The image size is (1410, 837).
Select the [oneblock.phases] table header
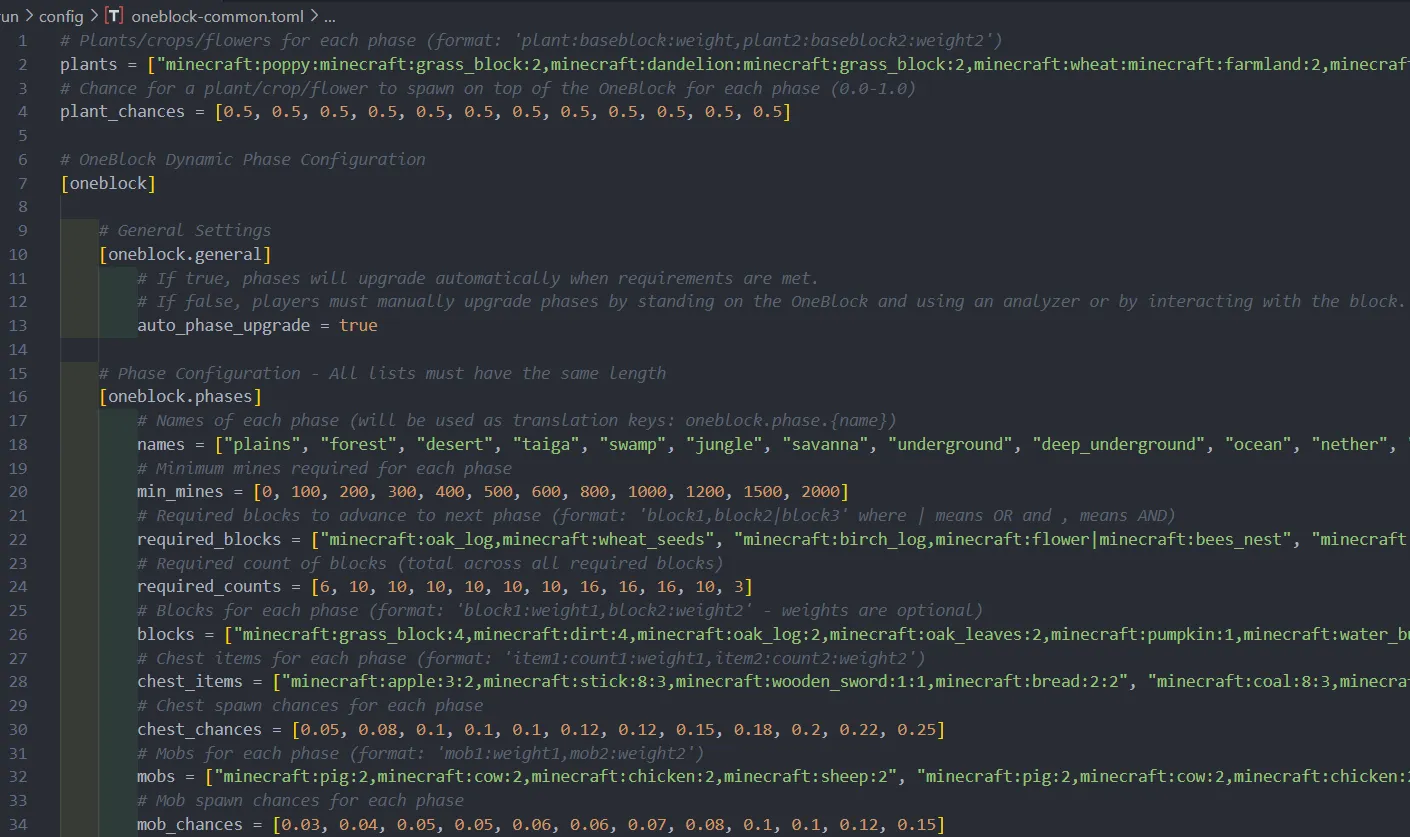point(180,397)
